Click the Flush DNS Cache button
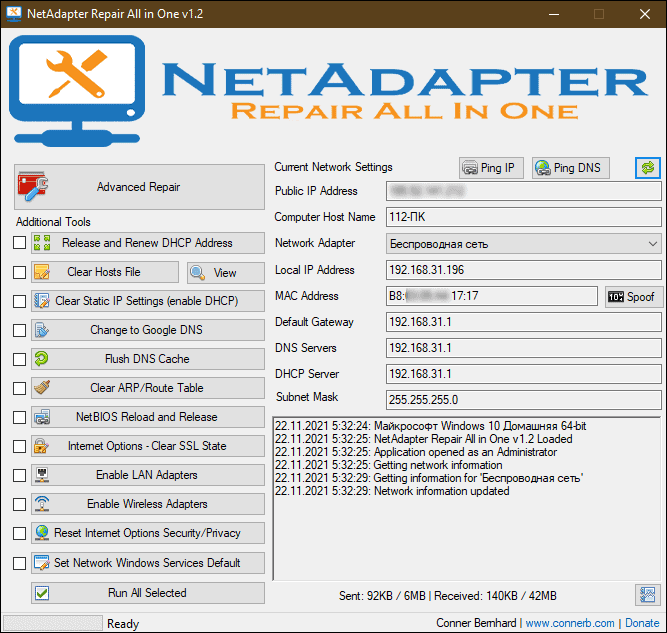 click(x=148, y=359)
